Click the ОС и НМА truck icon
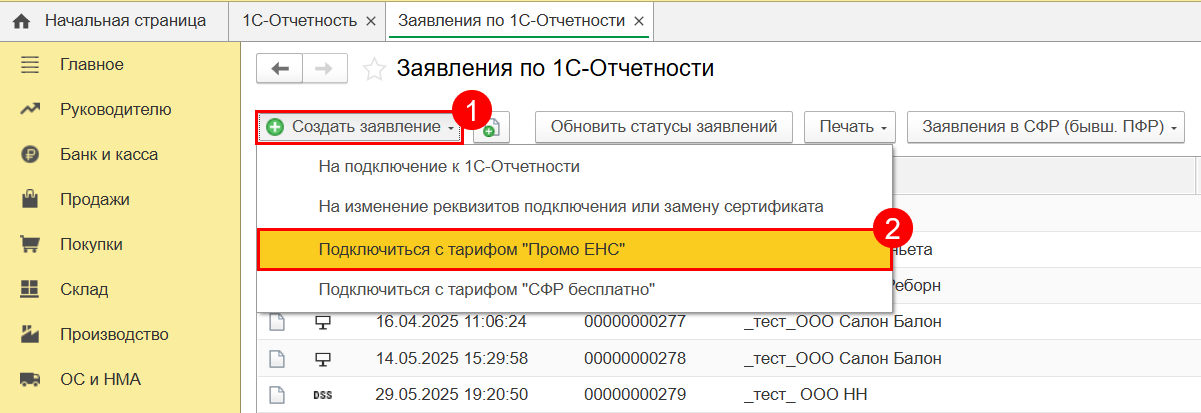The image size is (1201, 413). pyautogui.click(x=30, y=379)
